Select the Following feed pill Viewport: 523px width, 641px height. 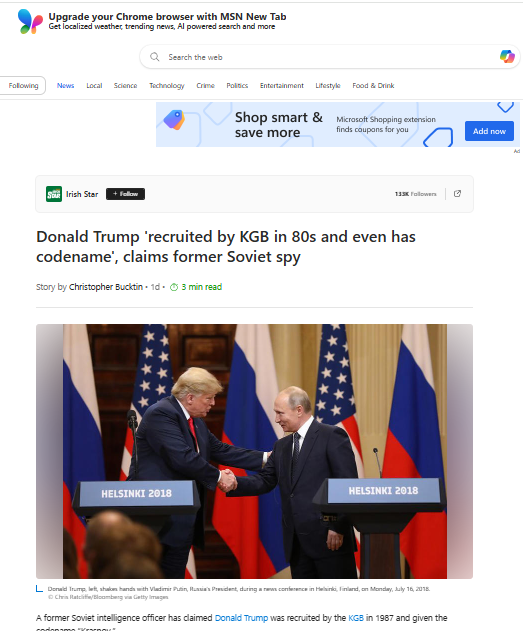click(x=23, y=85)
